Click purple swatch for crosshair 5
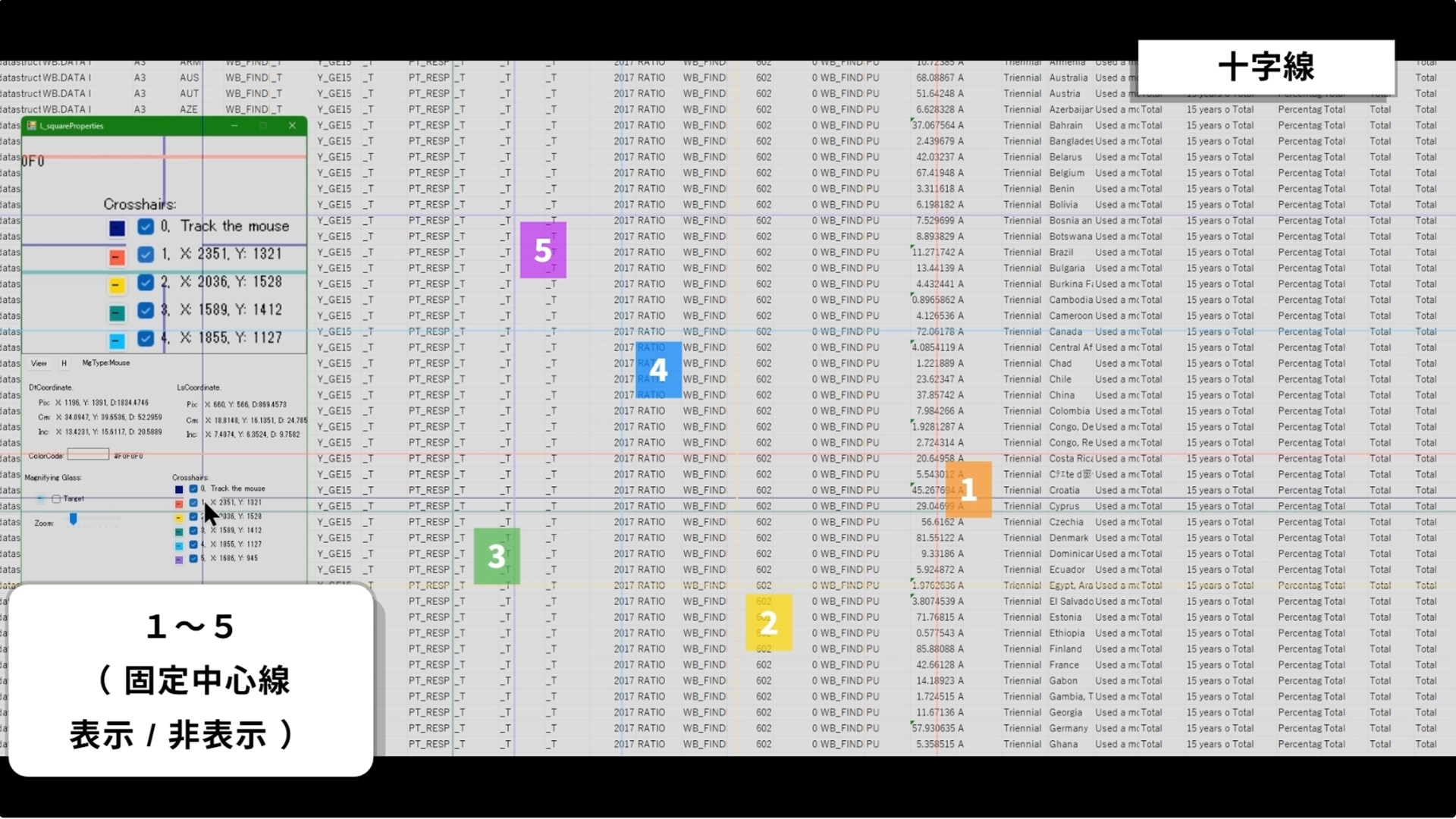 pos(179,560)
